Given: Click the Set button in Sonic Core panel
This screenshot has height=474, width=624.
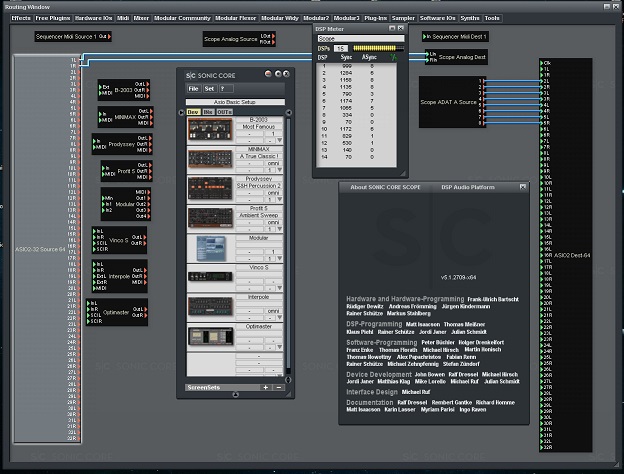Looking at the screenshot, I should tap(209, 89).
